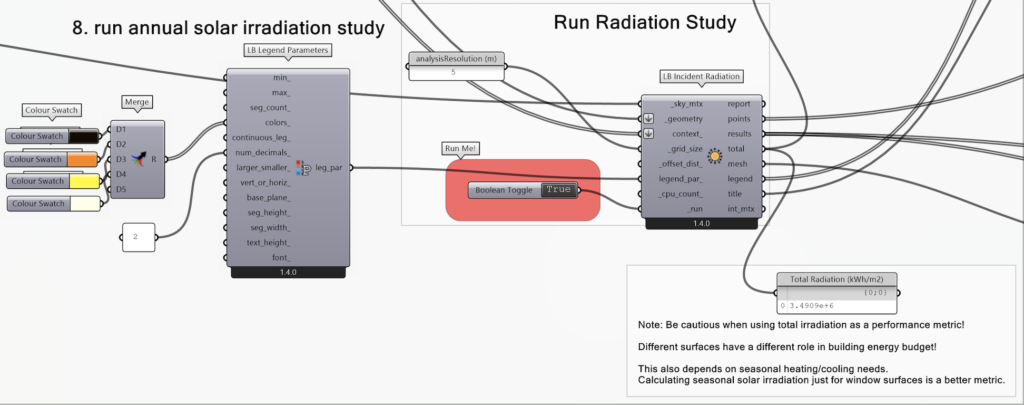1024x405 pixels.
Task: Toggle the Boolean Toggle True value
Action: click(x=559, y=190)
